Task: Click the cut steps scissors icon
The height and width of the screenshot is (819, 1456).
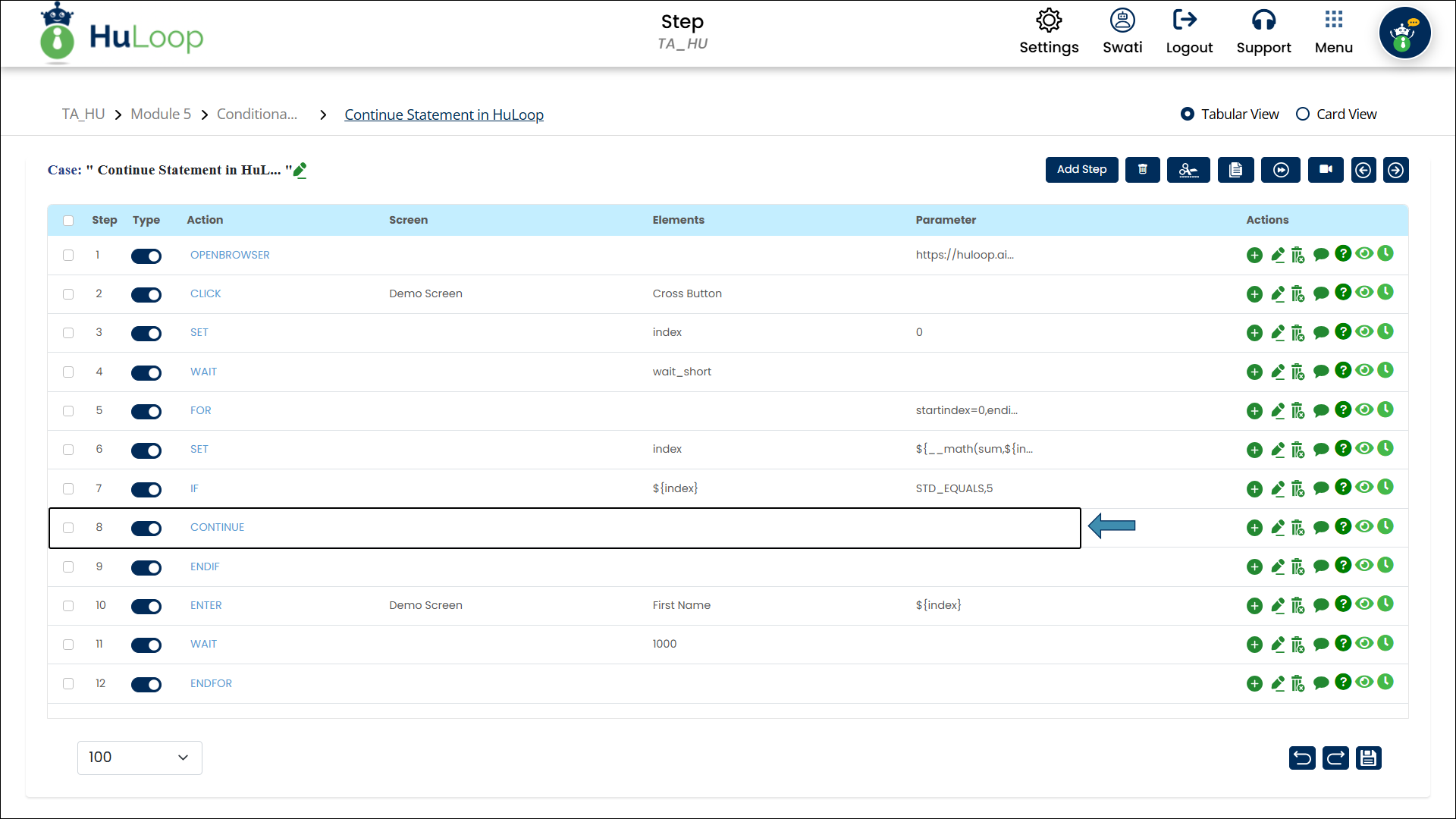Action: (1188, 170)
